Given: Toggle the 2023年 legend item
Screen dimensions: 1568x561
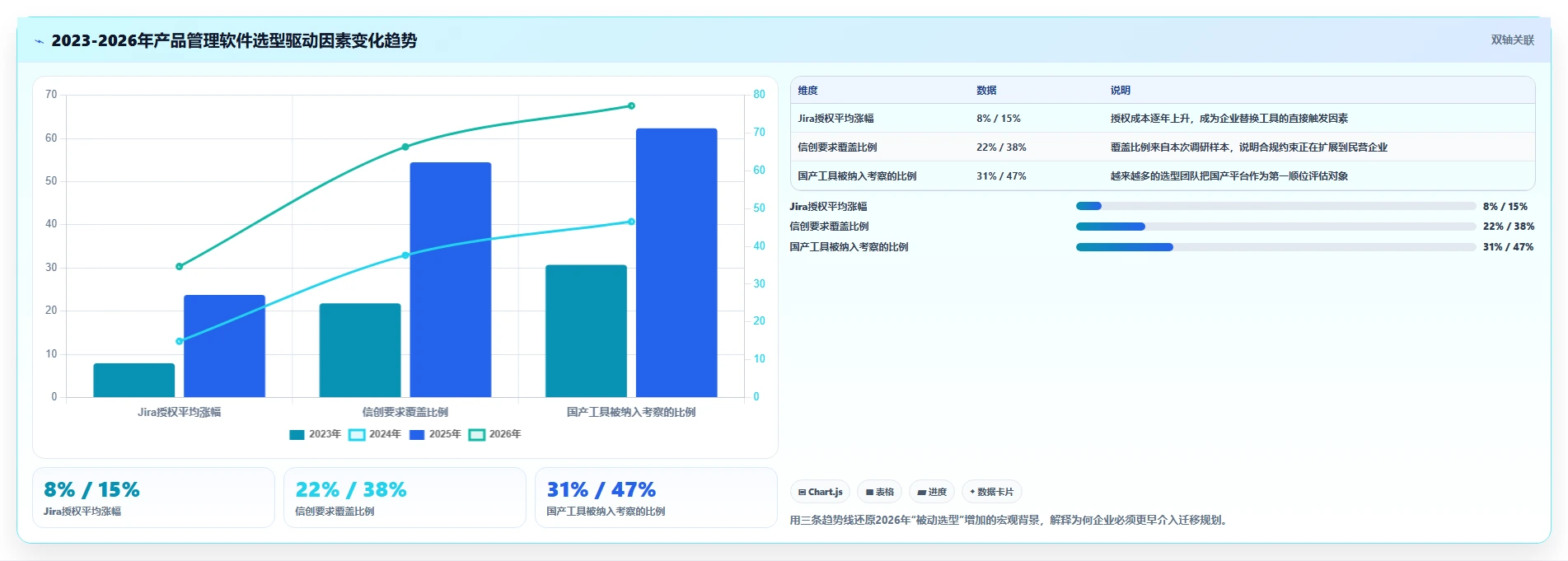Looking at the screenshot, I should (315, 434).
